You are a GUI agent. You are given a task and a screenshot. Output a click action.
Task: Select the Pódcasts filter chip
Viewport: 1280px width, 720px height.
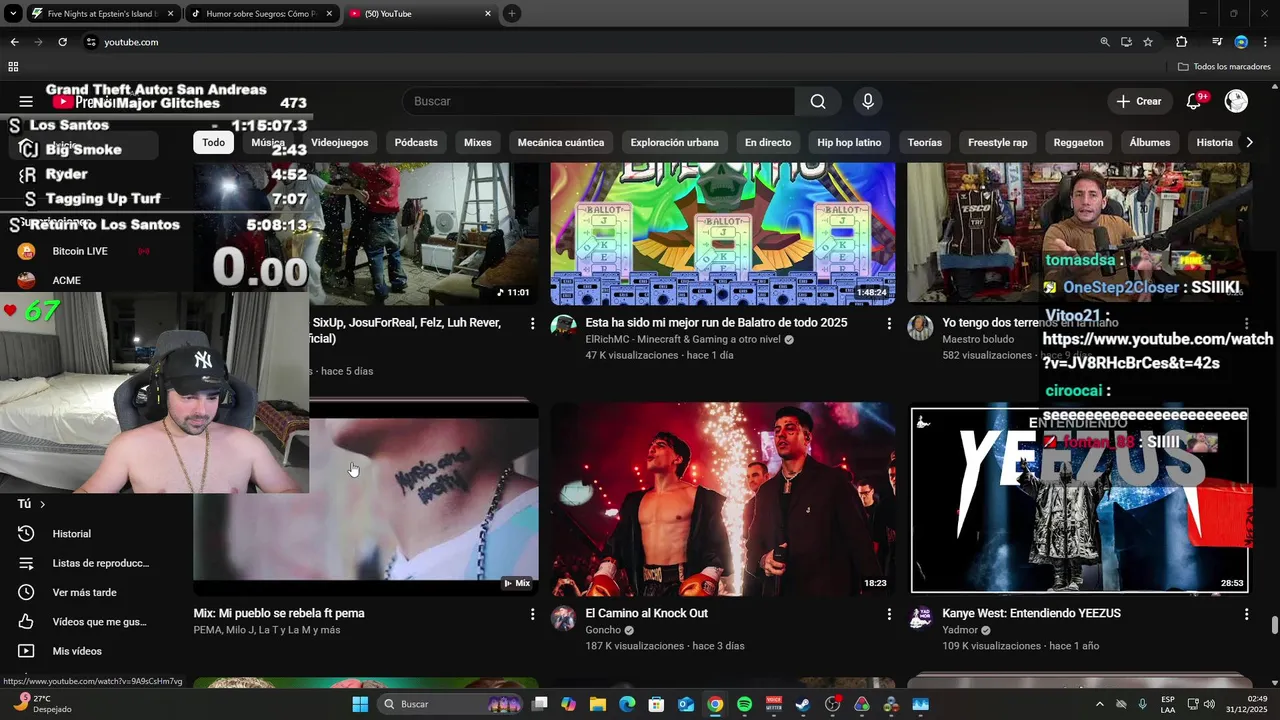(416, 142)
